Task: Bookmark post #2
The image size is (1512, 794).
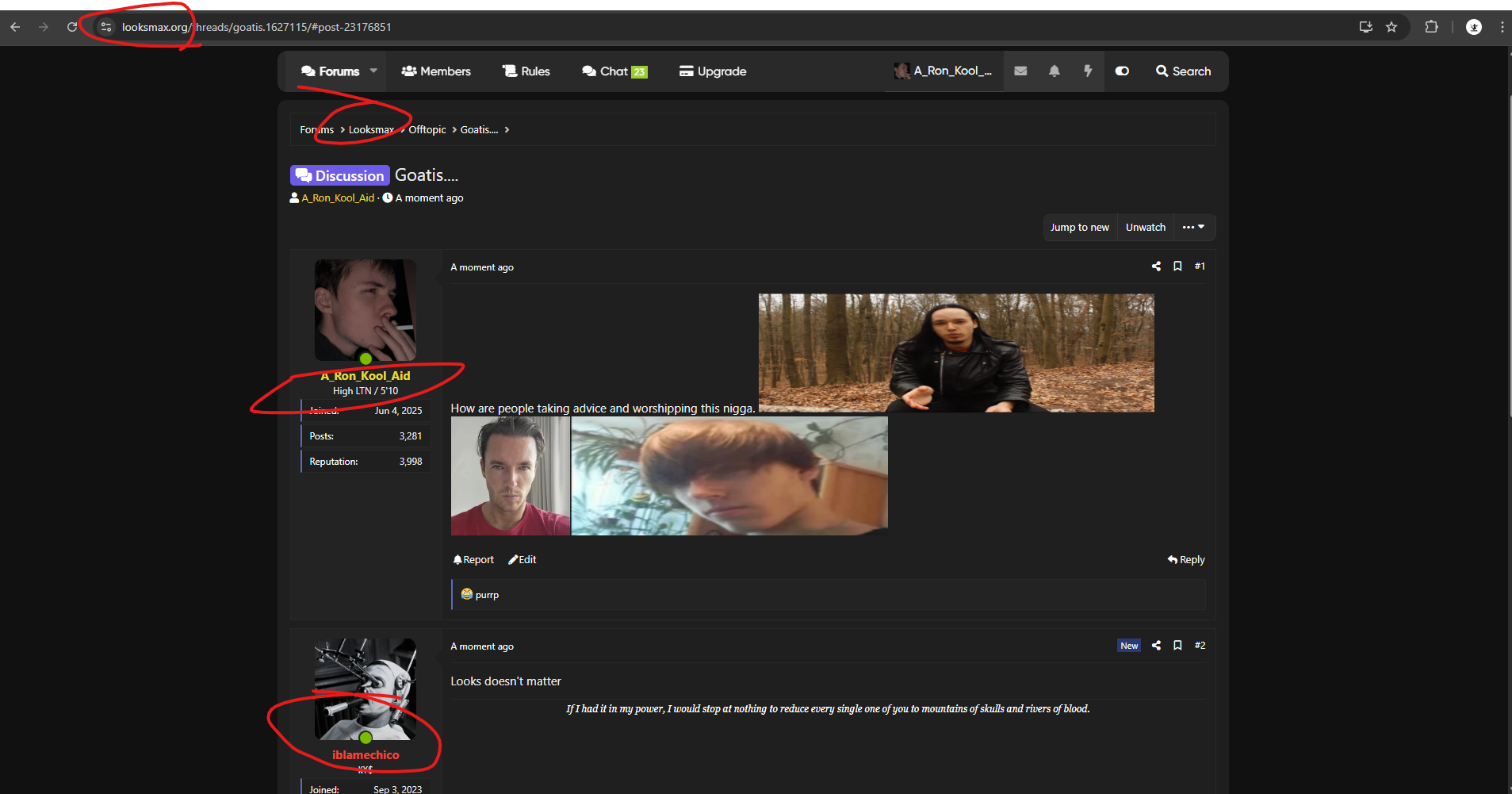Action: pyautogui.click(x=1177, y=646)
